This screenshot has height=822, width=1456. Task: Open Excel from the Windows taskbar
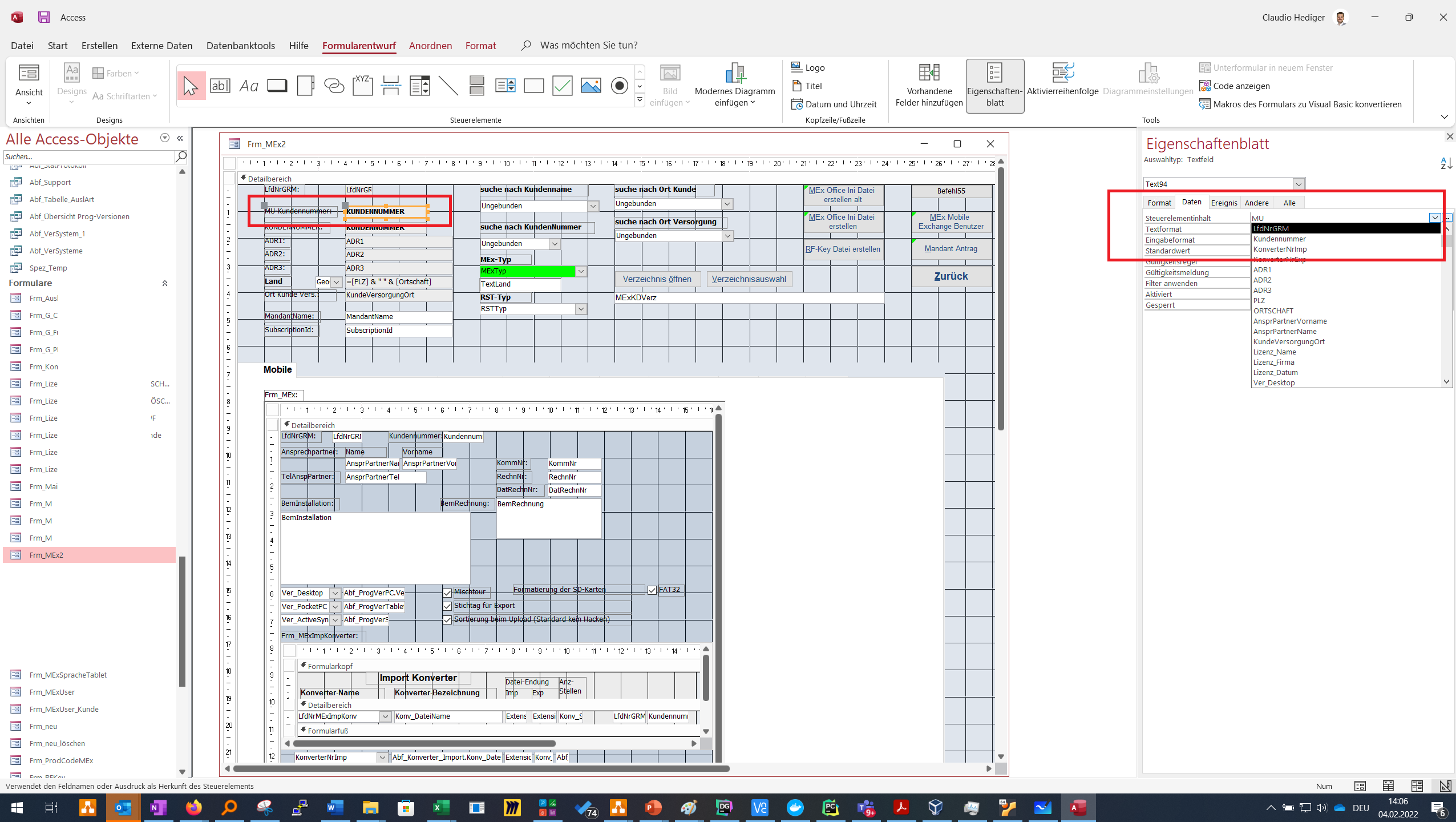441,808
